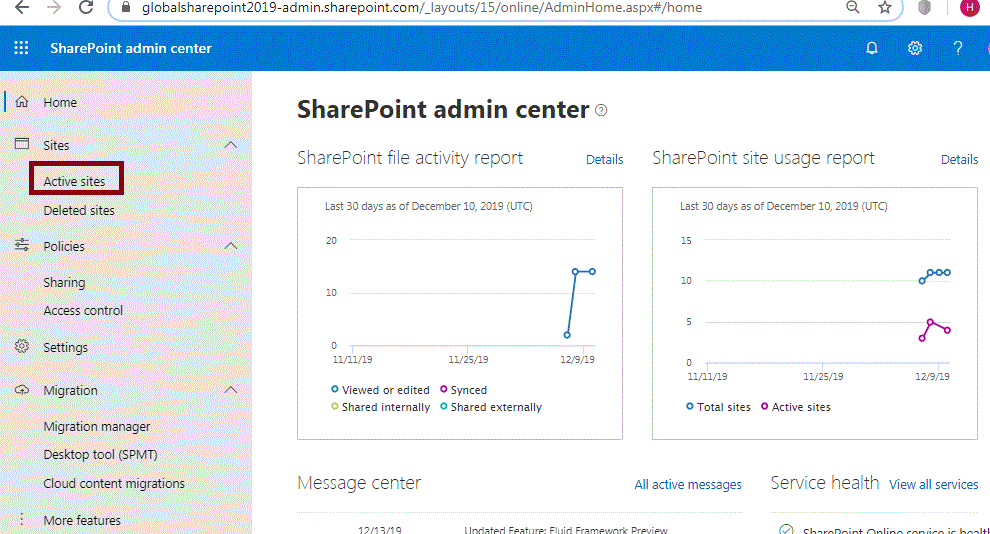The height and width of the screenshot is (534, 990).
Task: Reload the page with refresh icon
Action: (86, 8)
